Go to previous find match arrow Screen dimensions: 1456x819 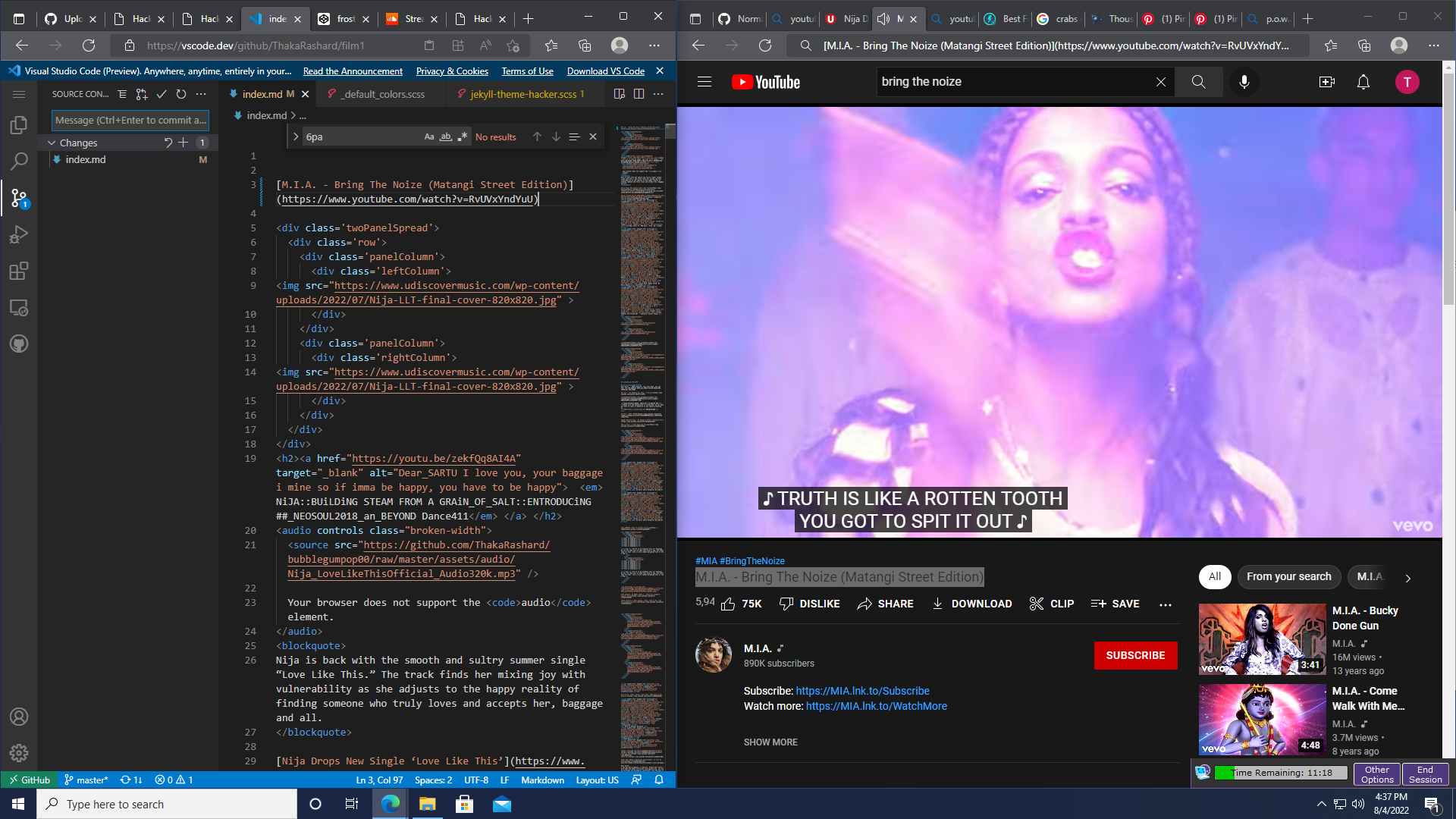point(537,136)
